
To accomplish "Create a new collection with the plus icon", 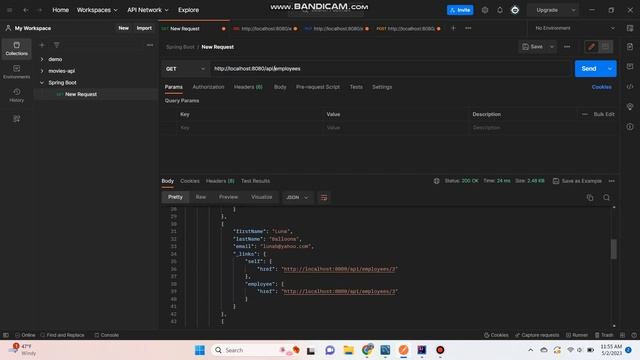I will coord(42,45).
